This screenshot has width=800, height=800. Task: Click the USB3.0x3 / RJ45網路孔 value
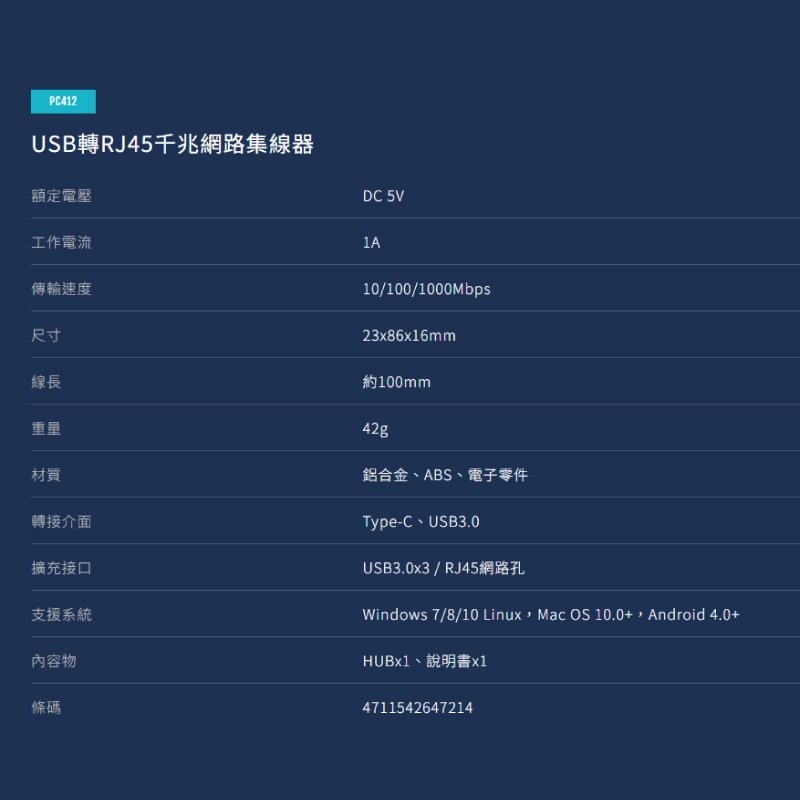[443, 568]
